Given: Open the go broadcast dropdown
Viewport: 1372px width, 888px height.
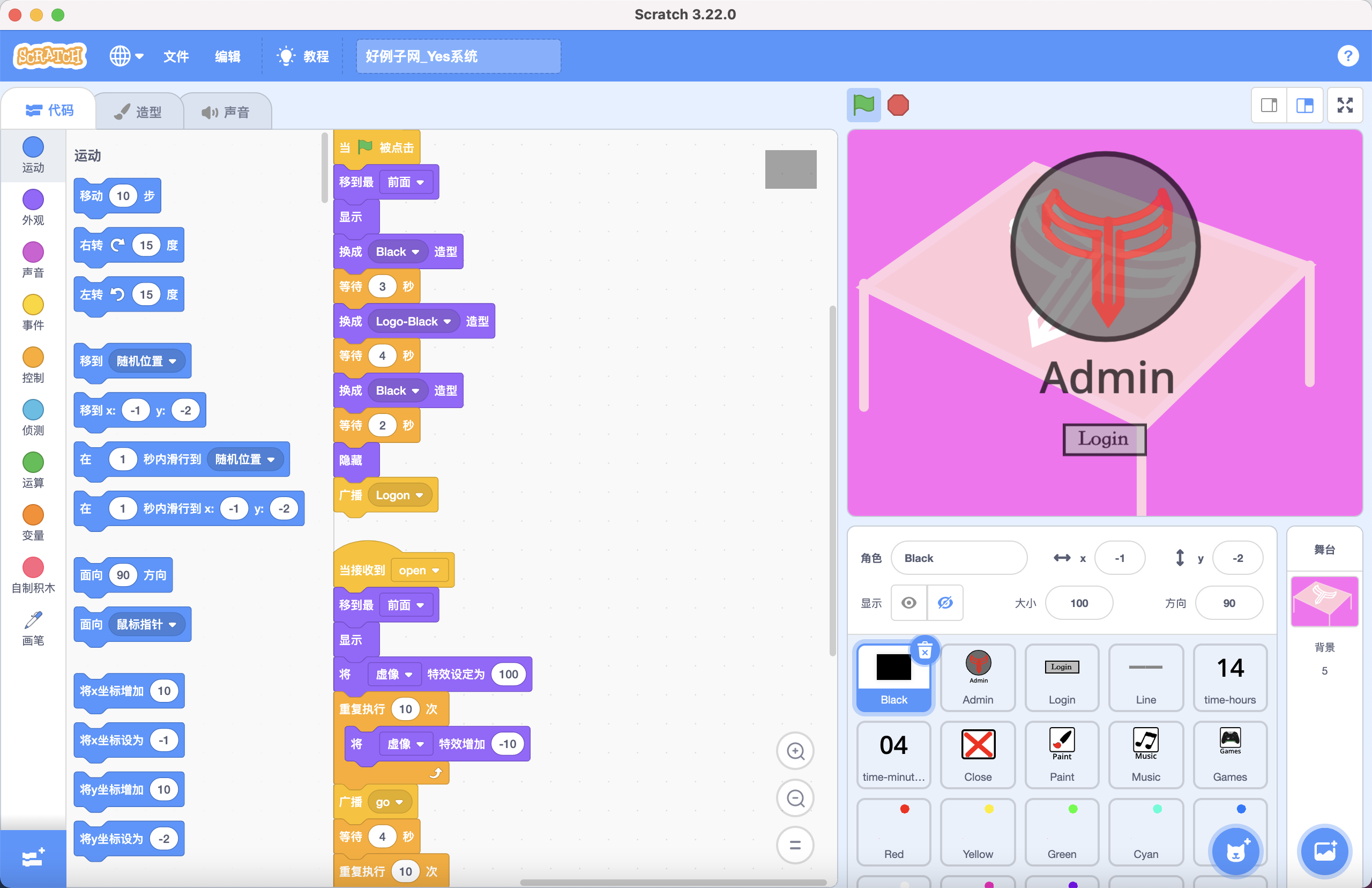Looking at the screenshot, I should tap(389, 802).
